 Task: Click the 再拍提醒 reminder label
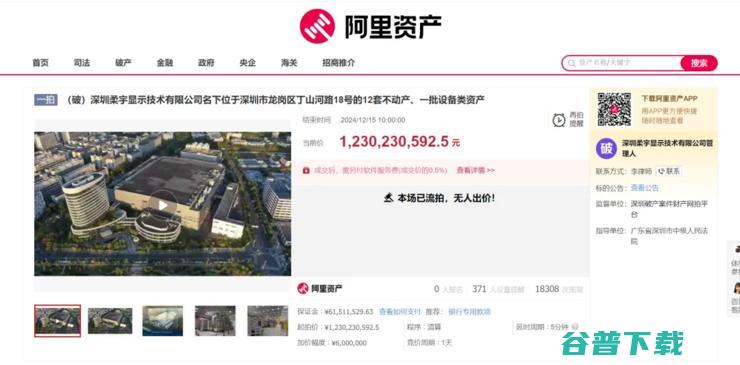click(576, 119)
